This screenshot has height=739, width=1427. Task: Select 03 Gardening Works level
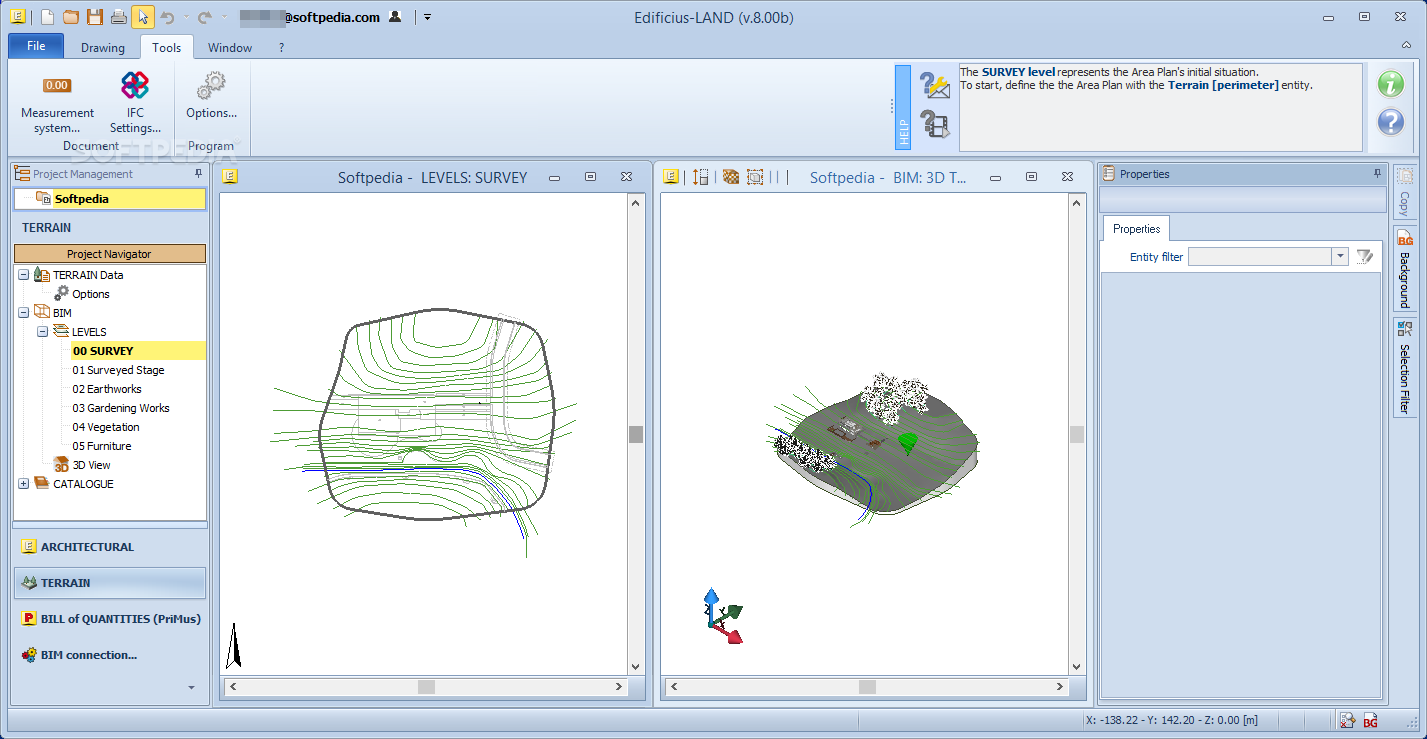pyautogui.click(x=121, y=408)
